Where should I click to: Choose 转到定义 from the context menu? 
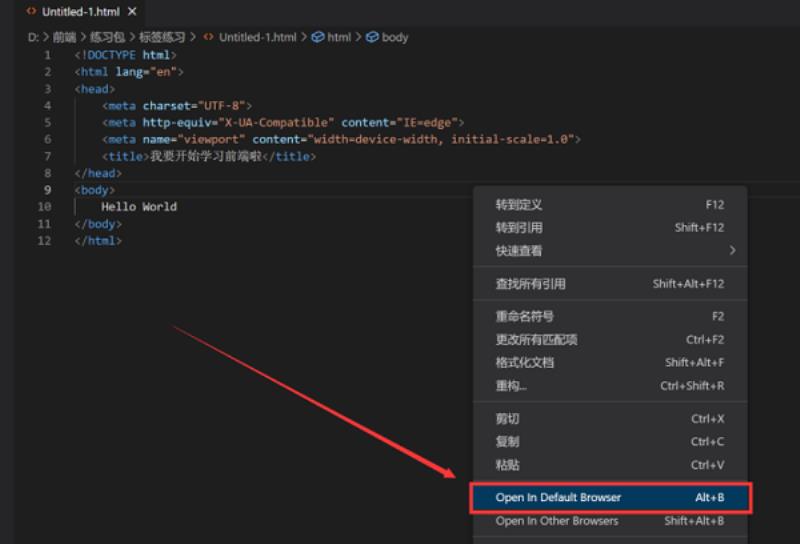[x=610, y=205]
